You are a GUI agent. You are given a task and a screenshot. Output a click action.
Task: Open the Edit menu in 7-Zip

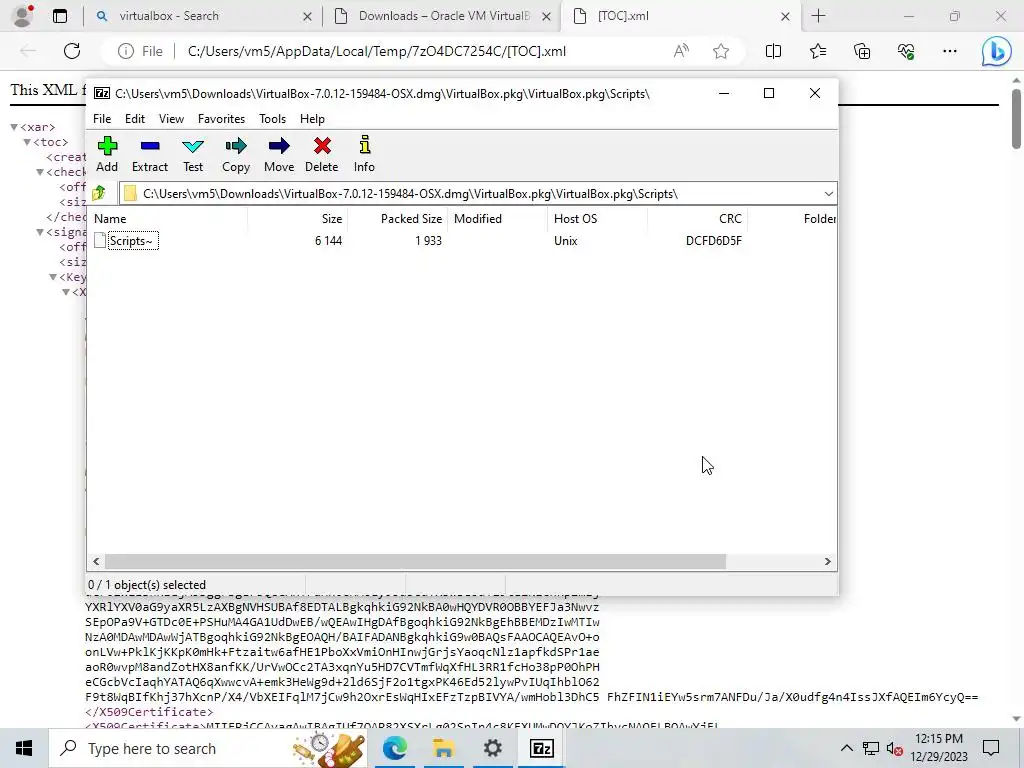(x=135, y=119)
